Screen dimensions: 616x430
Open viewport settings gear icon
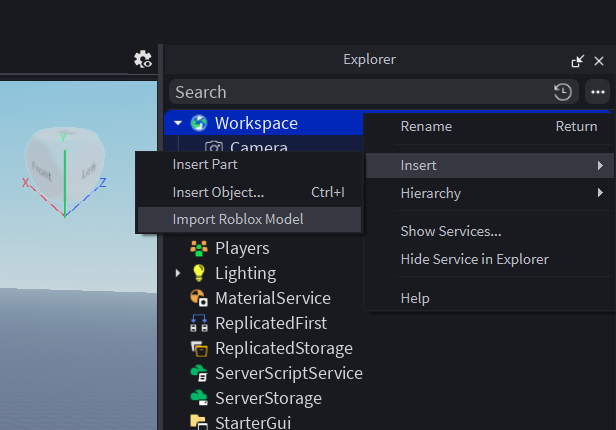tap(143, 60)
